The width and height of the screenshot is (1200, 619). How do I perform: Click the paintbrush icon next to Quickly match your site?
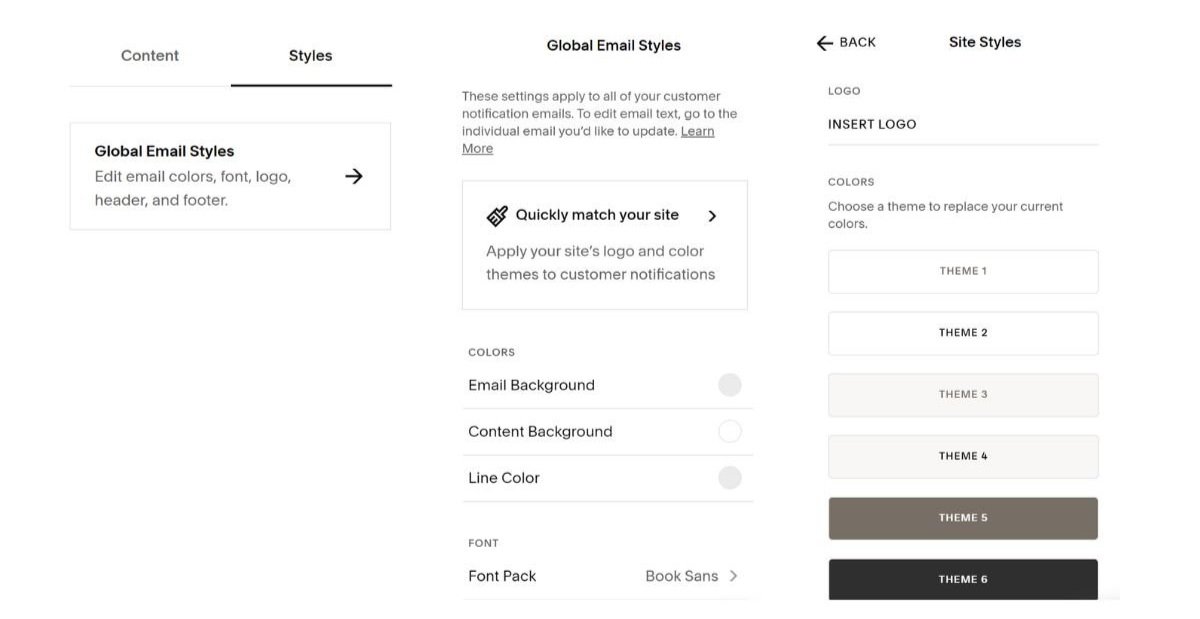(x=498, y=214)
